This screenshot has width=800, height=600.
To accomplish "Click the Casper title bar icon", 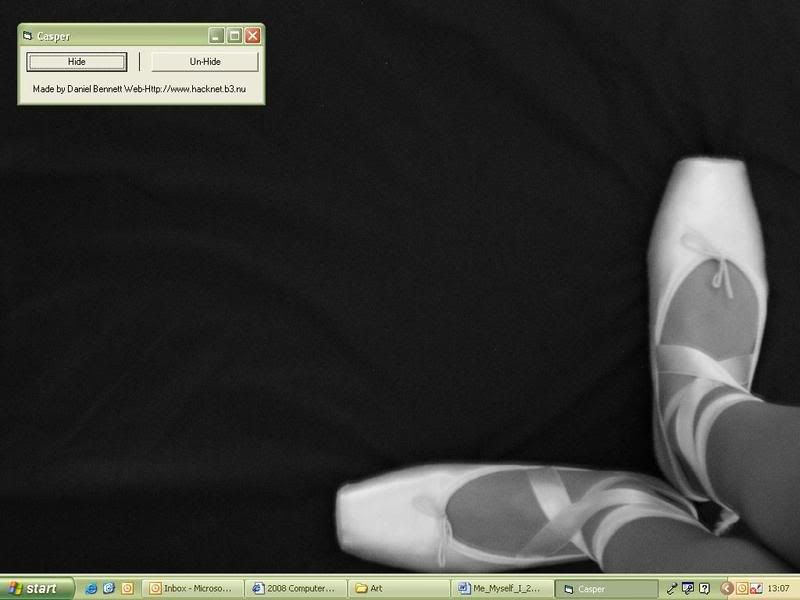I will pos(27,36).
